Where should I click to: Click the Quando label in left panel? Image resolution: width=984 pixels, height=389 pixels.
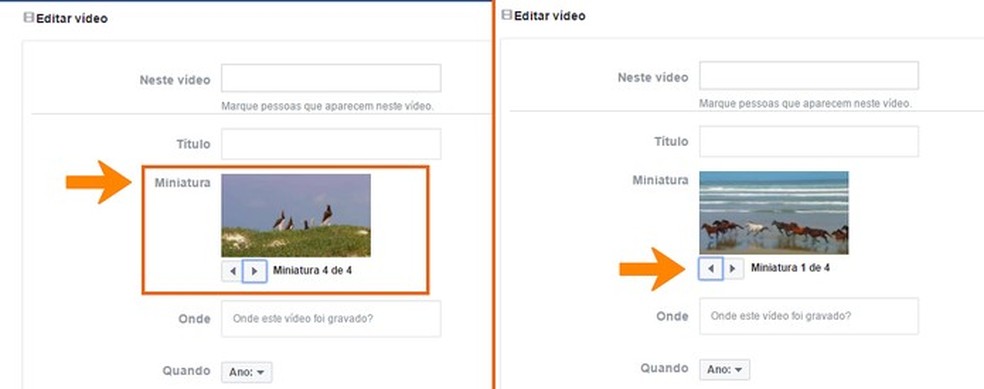[186, 371]
